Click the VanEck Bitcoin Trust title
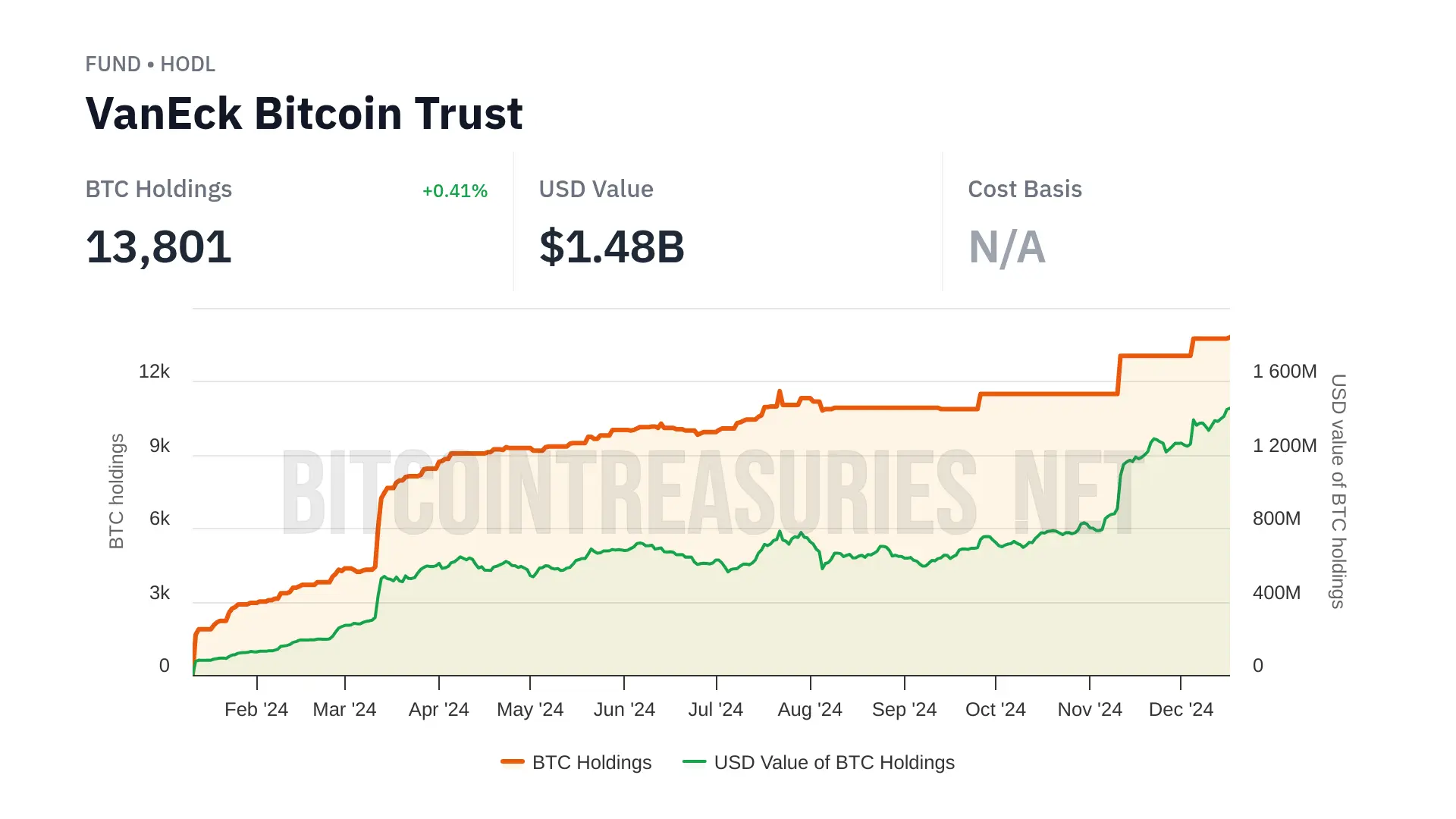This screenshot has width=1456, height=819. (304, 114)
